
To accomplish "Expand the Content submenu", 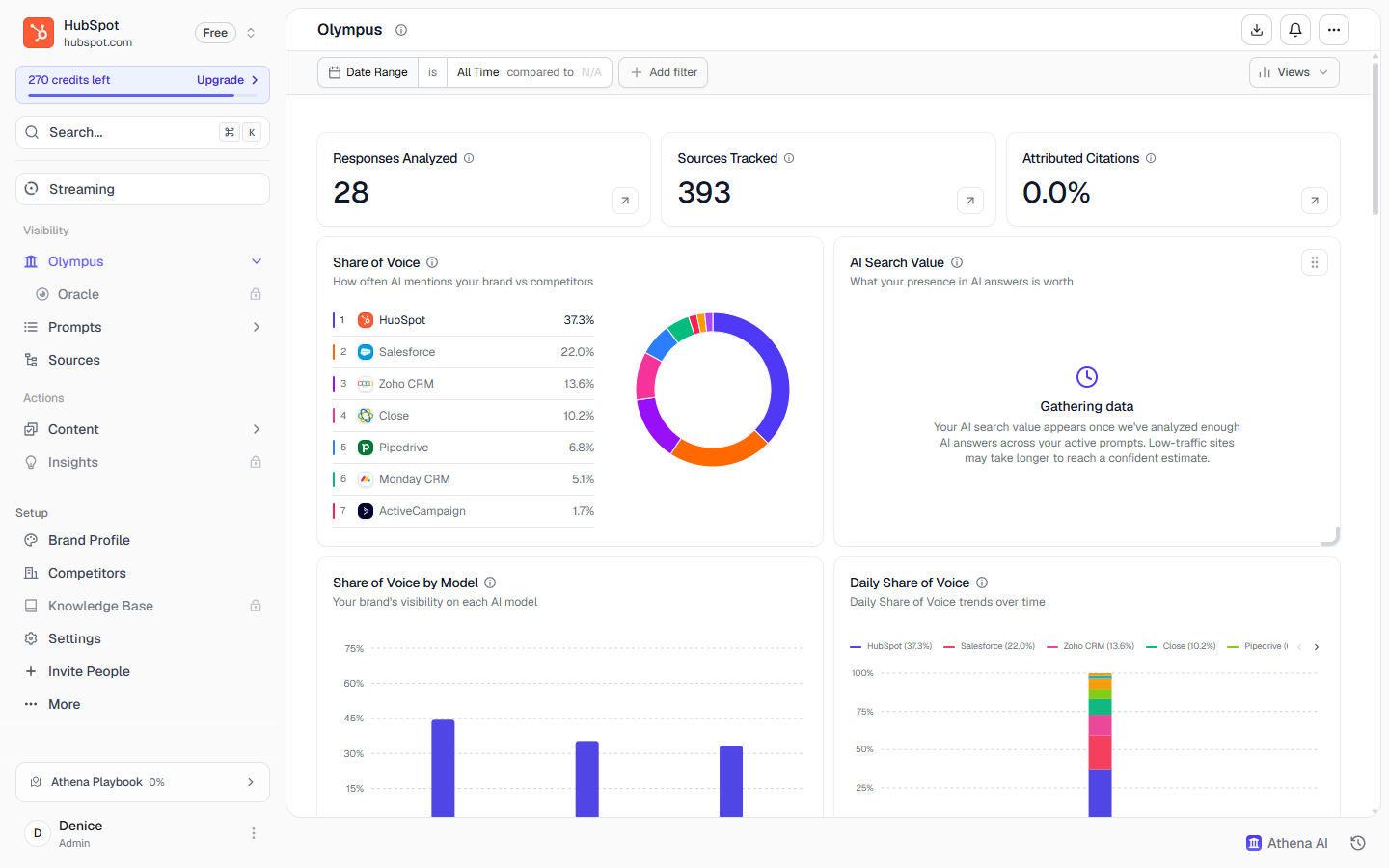I will [x=257, y=429].
